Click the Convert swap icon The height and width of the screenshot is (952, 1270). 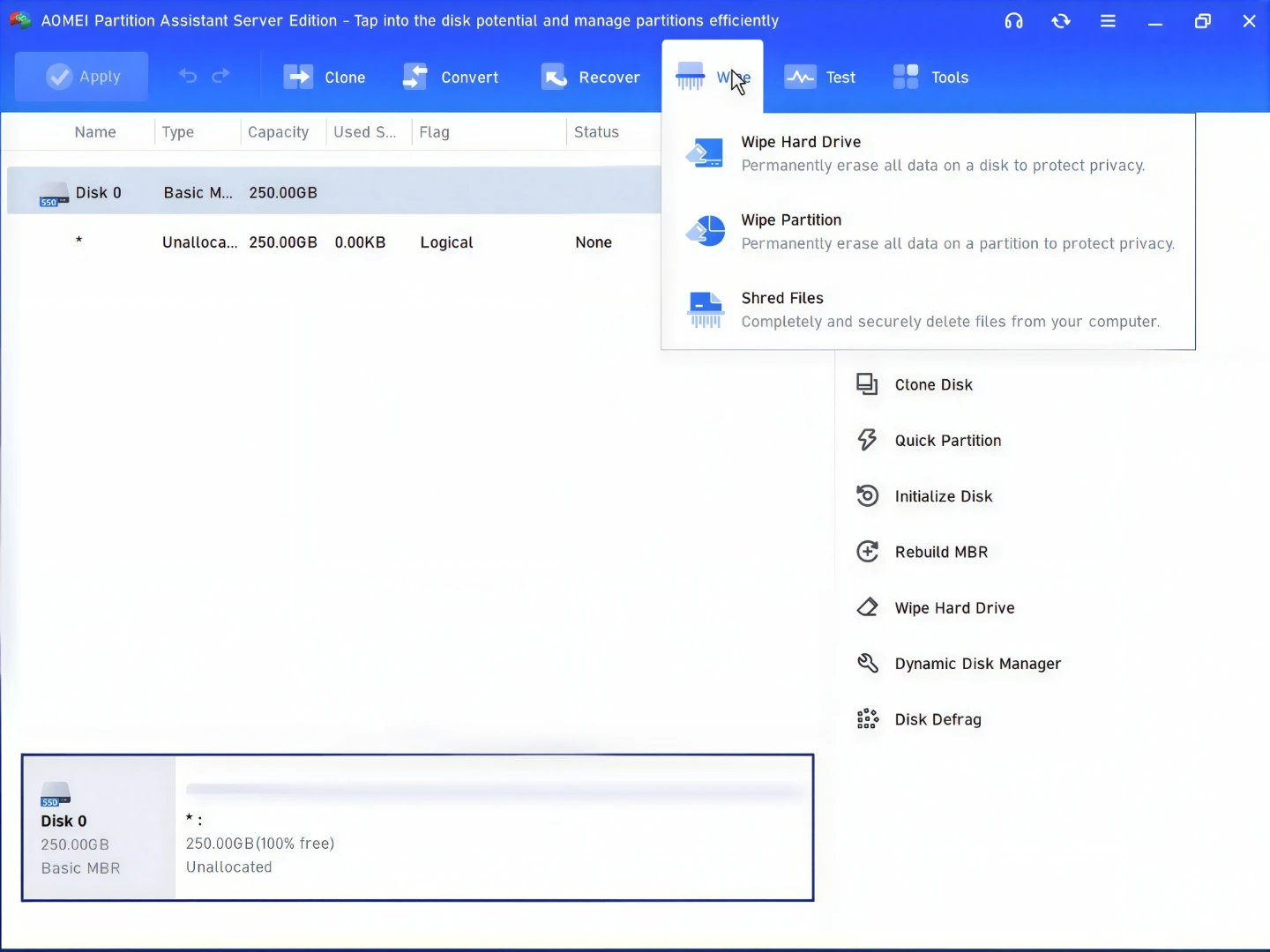pos(415,78)
